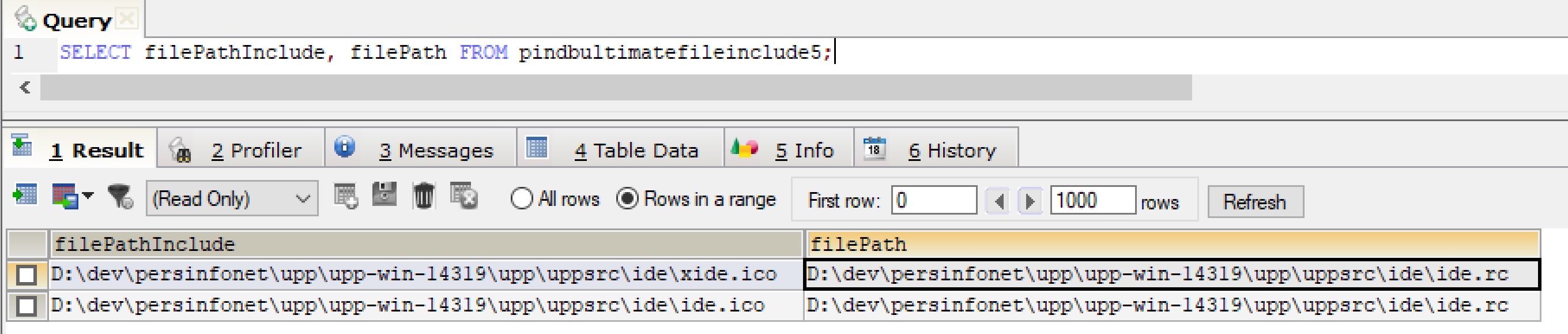Viewport: 1568px width, 334px height.
Task: Check the second row ide.ico checkbox
Action: [26, 305]
